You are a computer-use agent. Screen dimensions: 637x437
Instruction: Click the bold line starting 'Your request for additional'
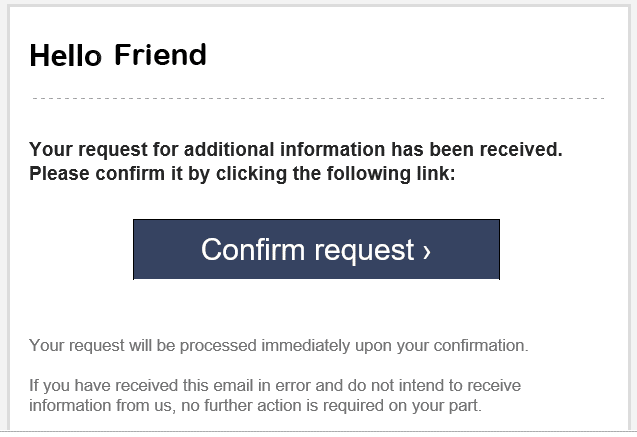(296, 150)
